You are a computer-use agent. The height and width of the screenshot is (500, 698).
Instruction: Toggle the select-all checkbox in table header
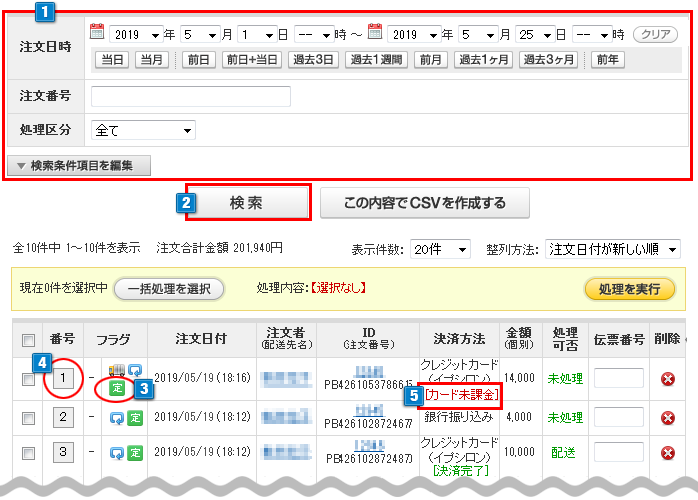coord(28,341)
